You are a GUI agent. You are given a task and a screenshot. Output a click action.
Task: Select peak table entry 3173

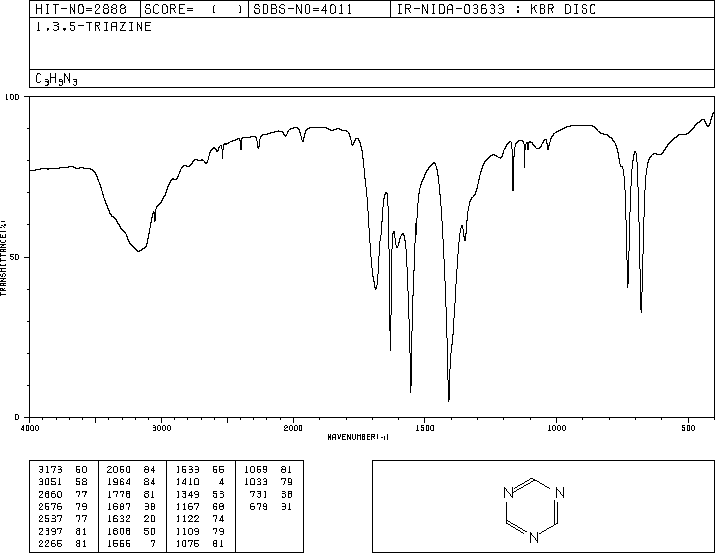click(x=63, y=470)
